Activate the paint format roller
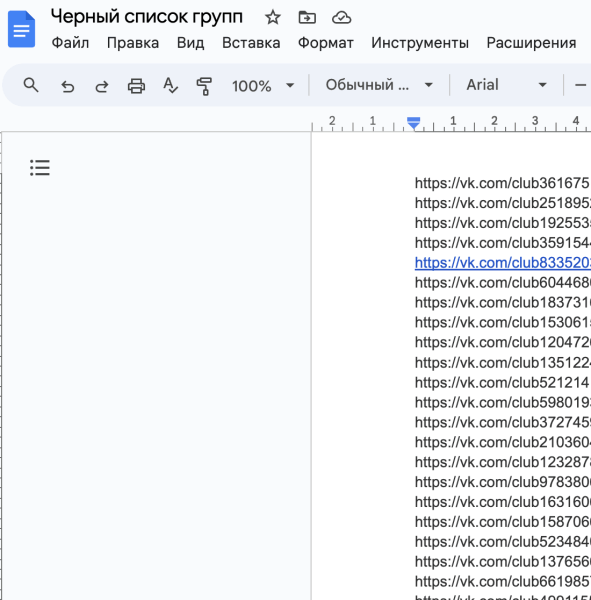 point(204,86)
